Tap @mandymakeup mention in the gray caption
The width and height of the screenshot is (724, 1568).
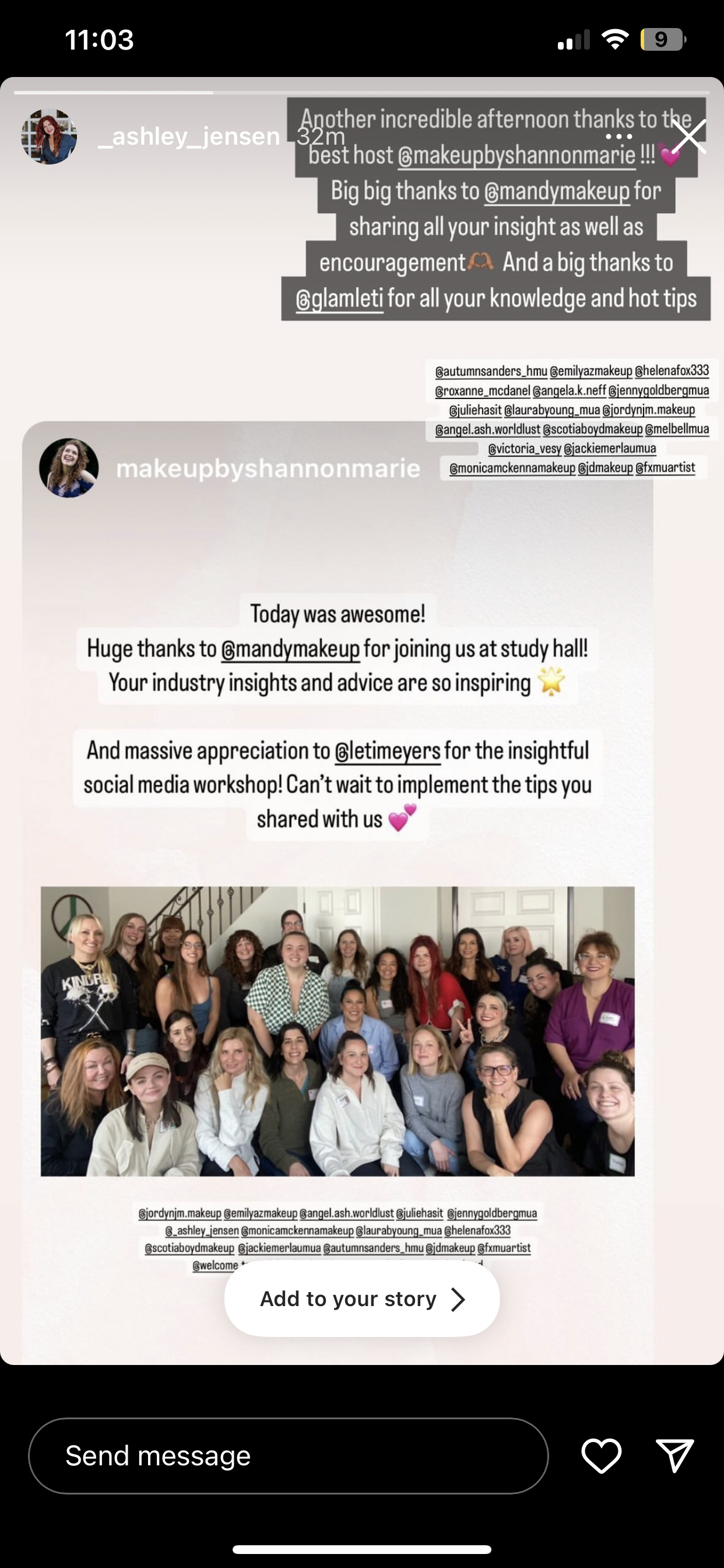click(x=557, y=191)
